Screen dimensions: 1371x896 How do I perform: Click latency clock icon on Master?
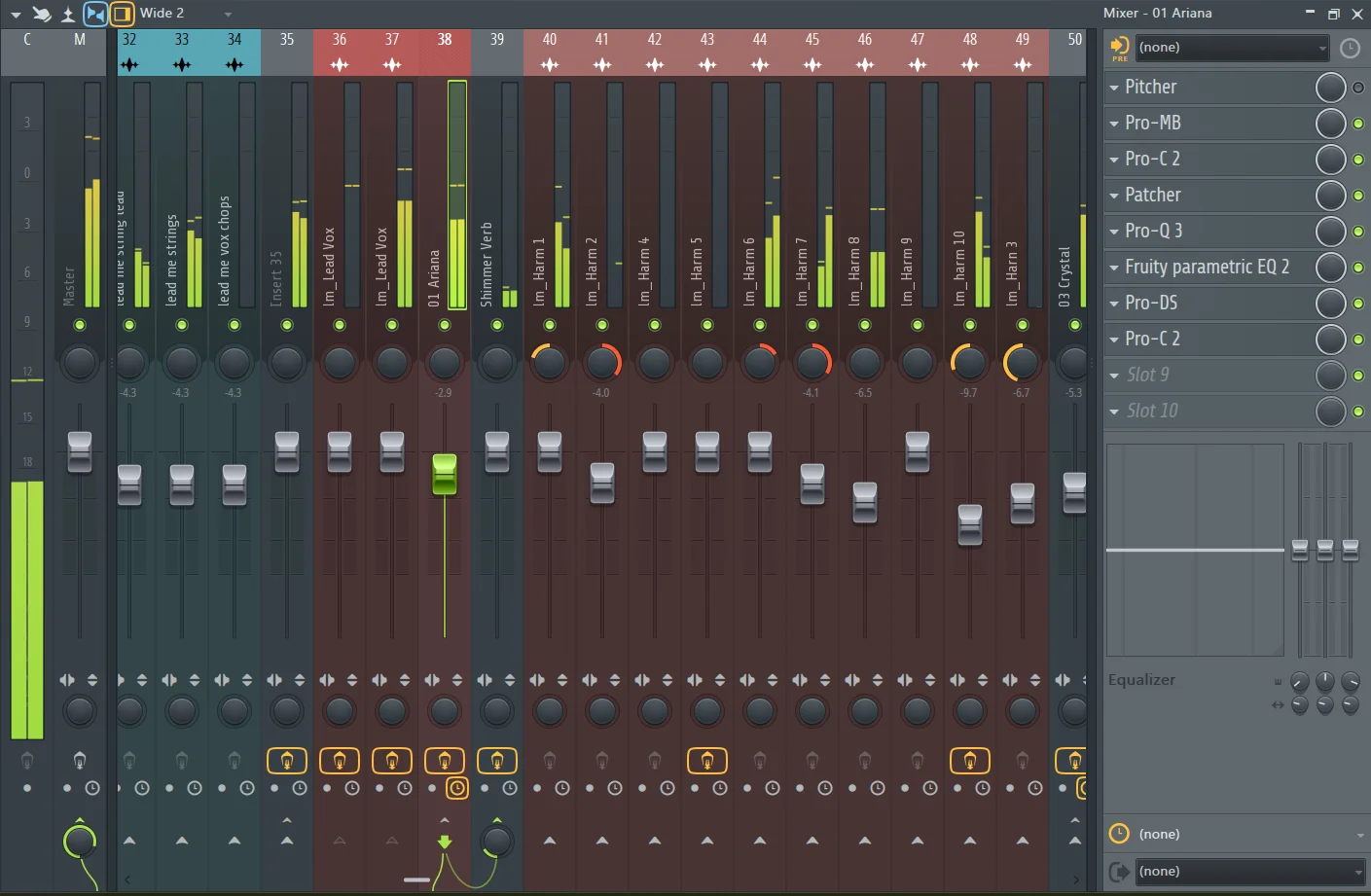click(x=92, y=788)
